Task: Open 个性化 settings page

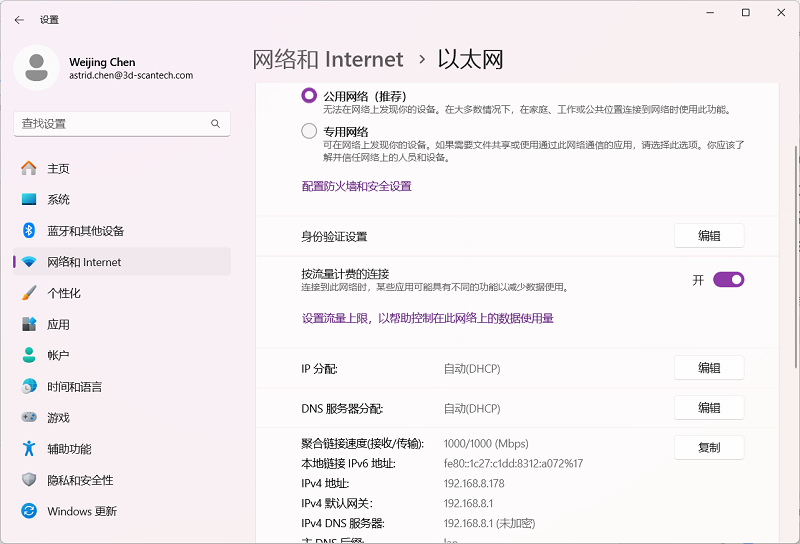Action: 122,293
